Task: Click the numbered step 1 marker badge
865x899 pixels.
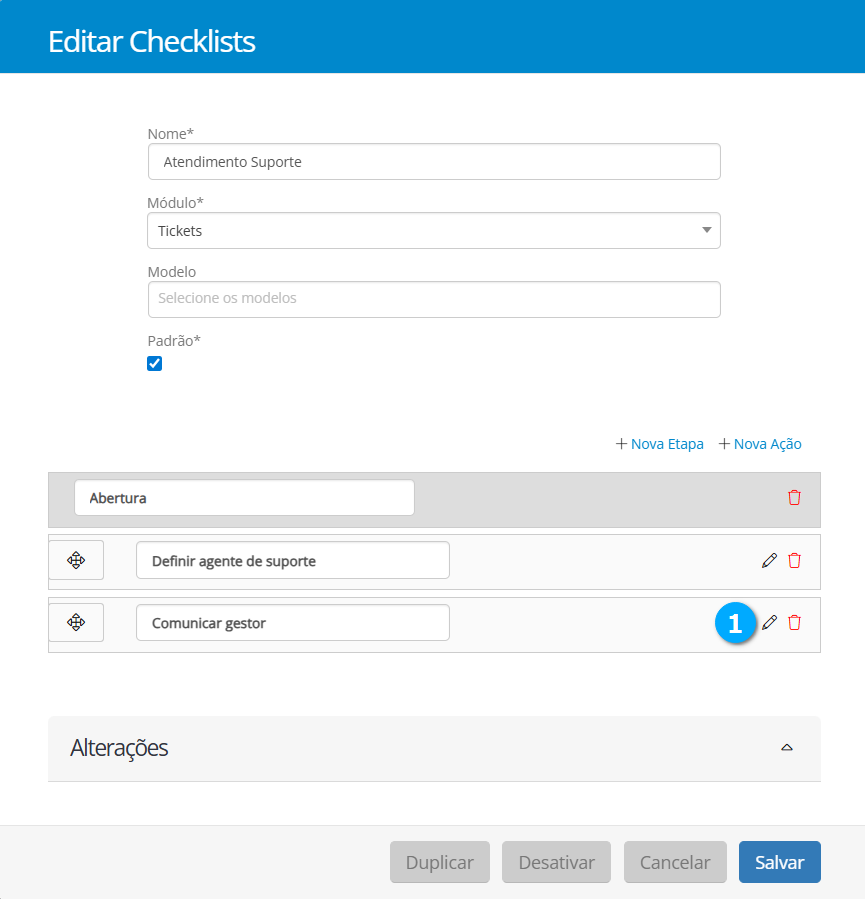Action: (x=735, y=624)
